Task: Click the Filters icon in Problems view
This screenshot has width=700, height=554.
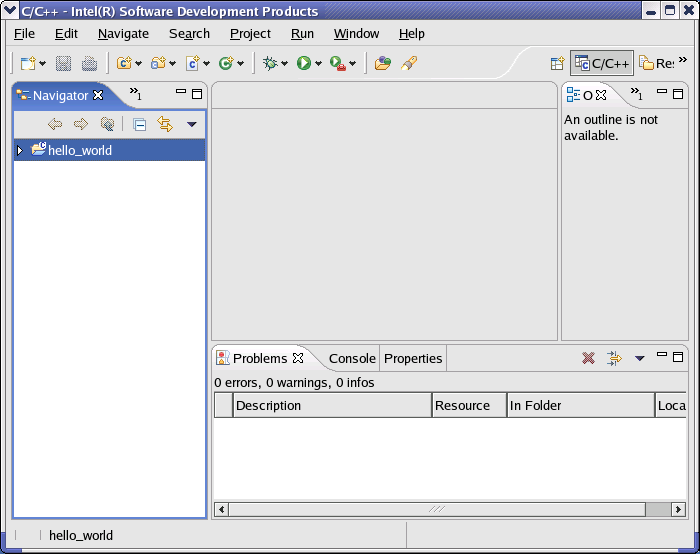Action: [614, 358]
